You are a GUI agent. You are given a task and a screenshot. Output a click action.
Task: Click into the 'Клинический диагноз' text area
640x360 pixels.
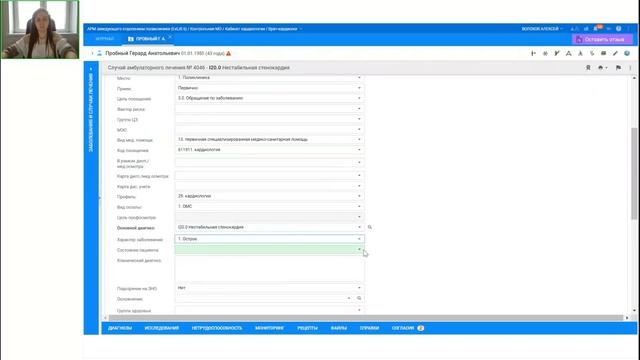coord(270,269)
